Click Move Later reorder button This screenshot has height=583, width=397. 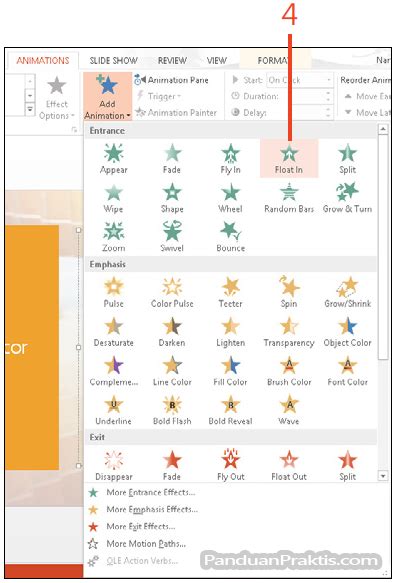367,112
